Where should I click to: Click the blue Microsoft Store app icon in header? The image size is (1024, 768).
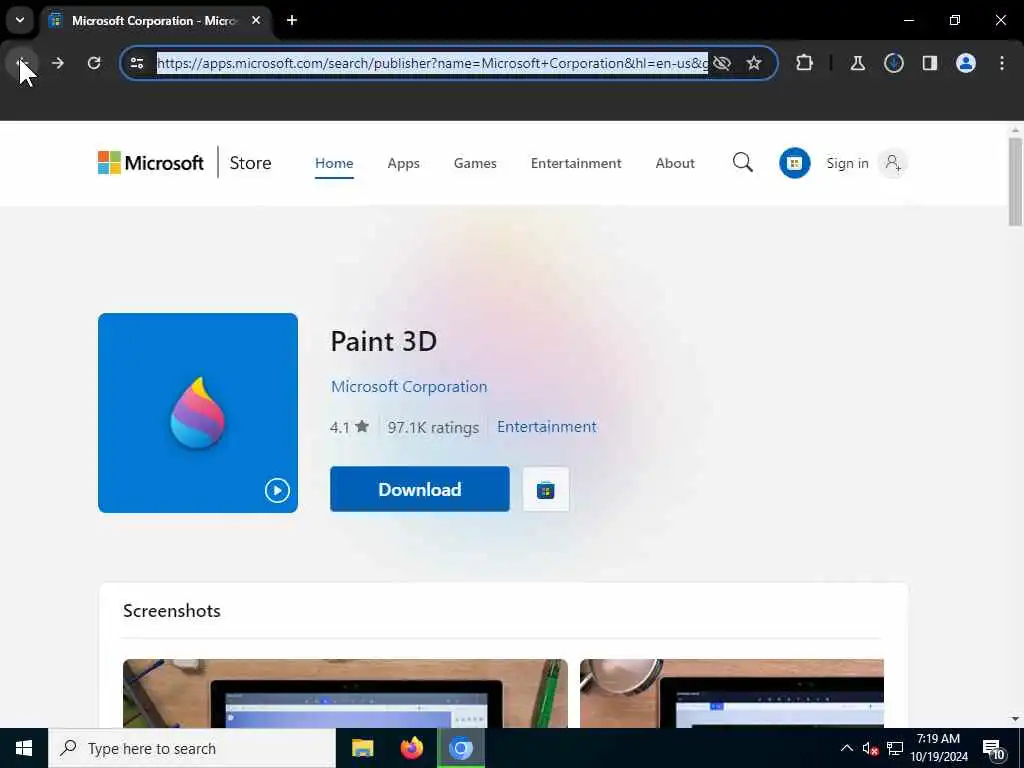coord(795,163)
